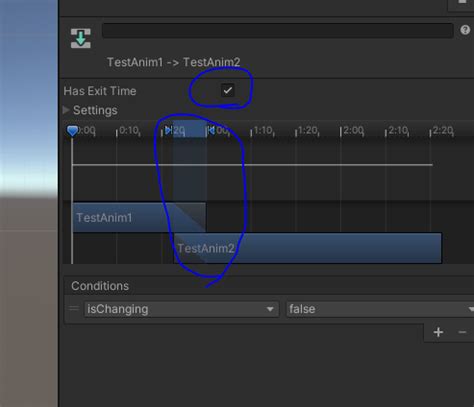Click the Has Exit Time label

100,91
